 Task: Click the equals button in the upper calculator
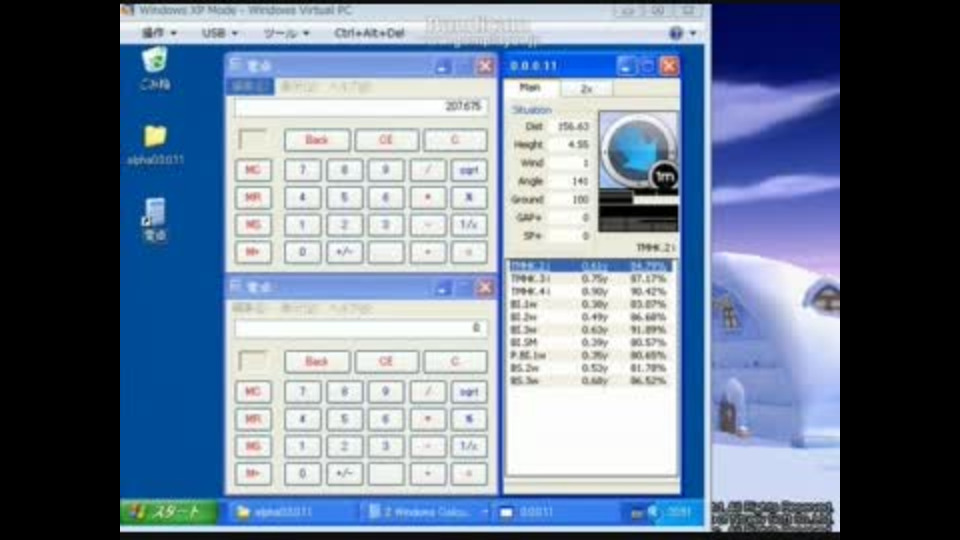469,252
